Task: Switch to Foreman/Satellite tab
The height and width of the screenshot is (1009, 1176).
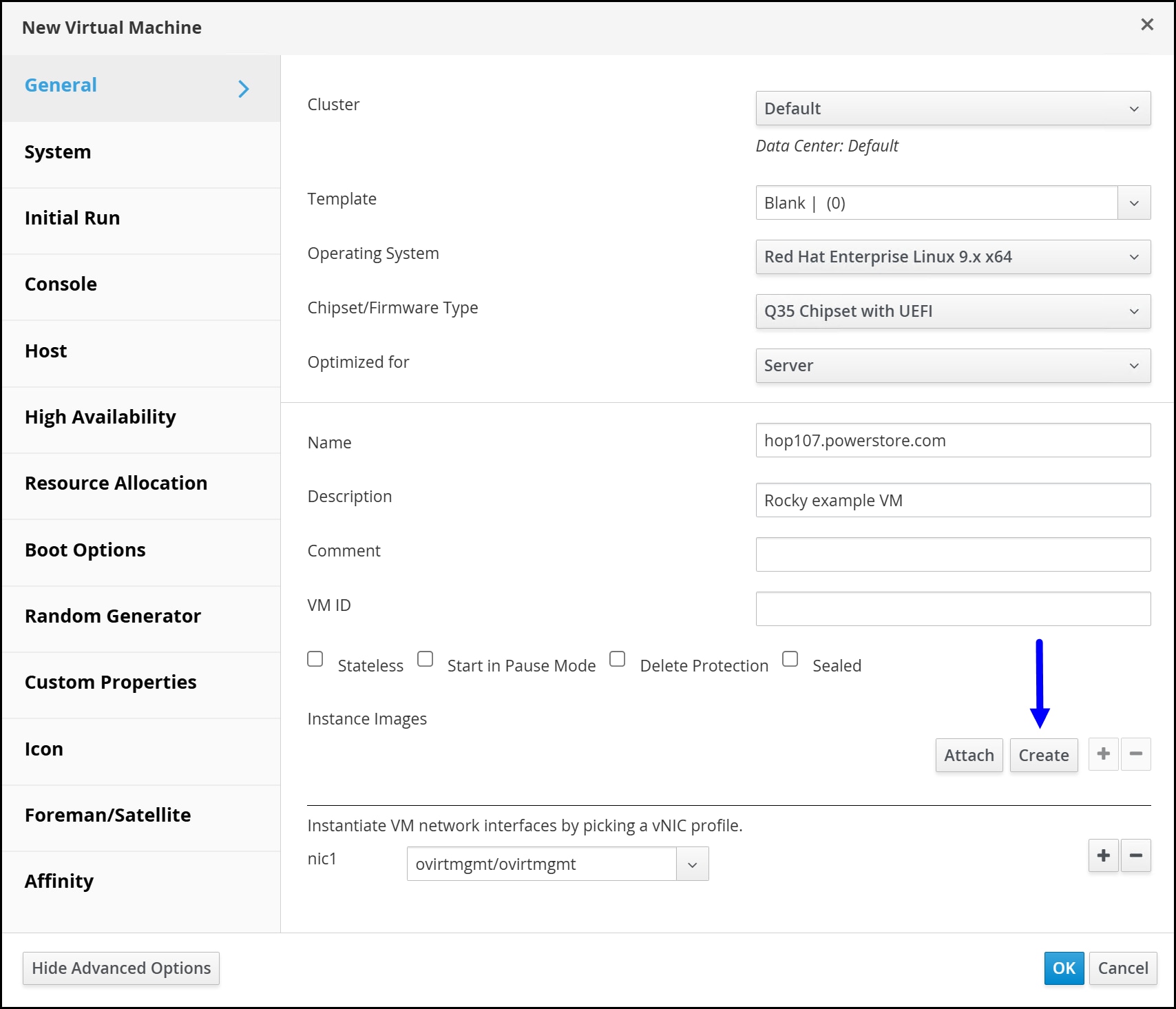Action: tap(141, 818)
